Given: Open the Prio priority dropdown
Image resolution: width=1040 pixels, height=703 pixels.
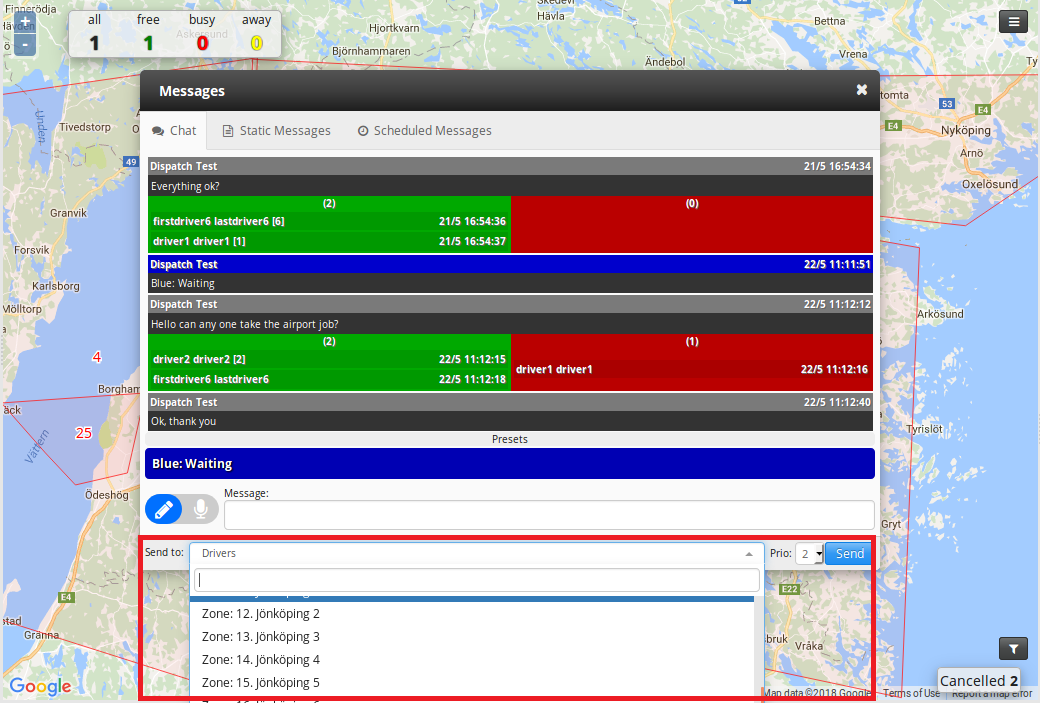Looking at the screenshot, I should pyautogui.click(x=809, y=554).
